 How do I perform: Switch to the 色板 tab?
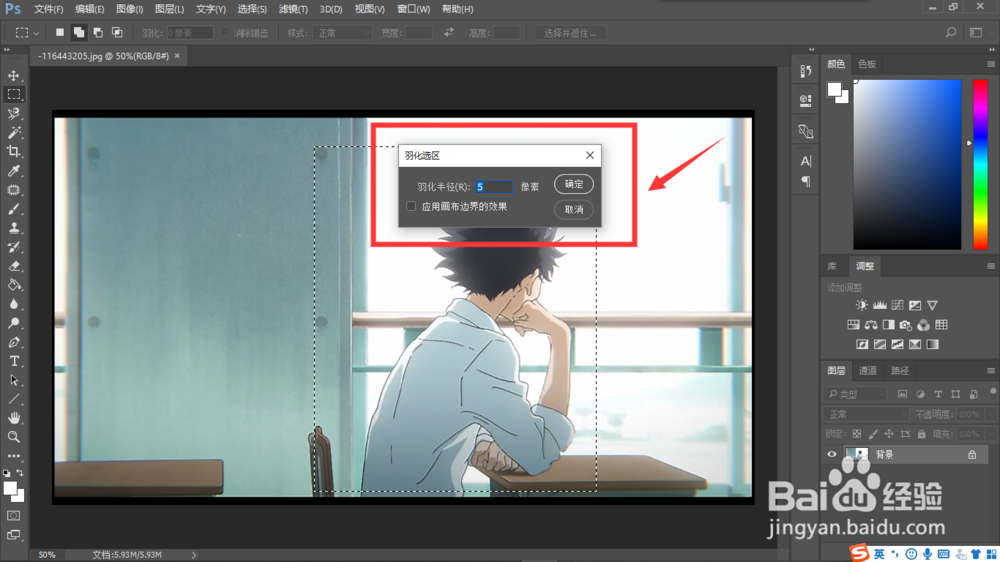[867, 64]
